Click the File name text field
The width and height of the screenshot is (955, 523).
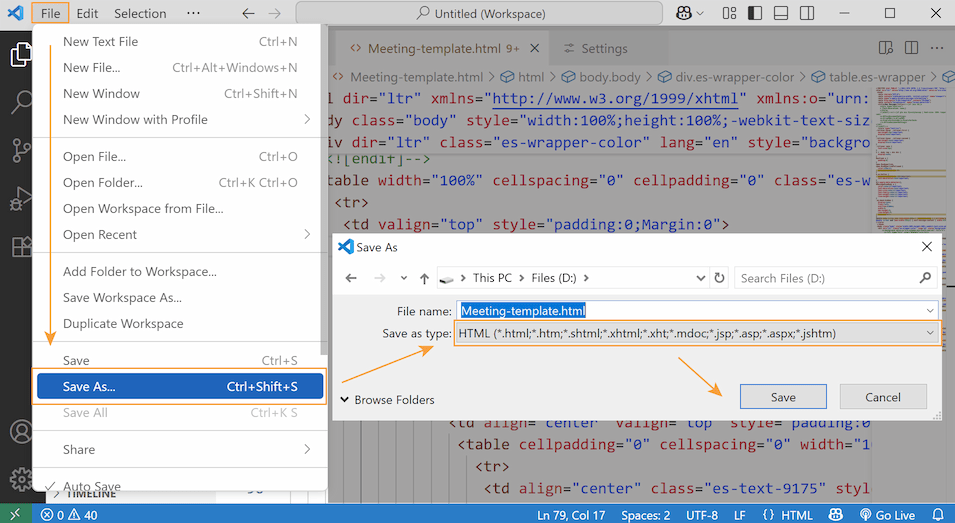pos(691,311)
